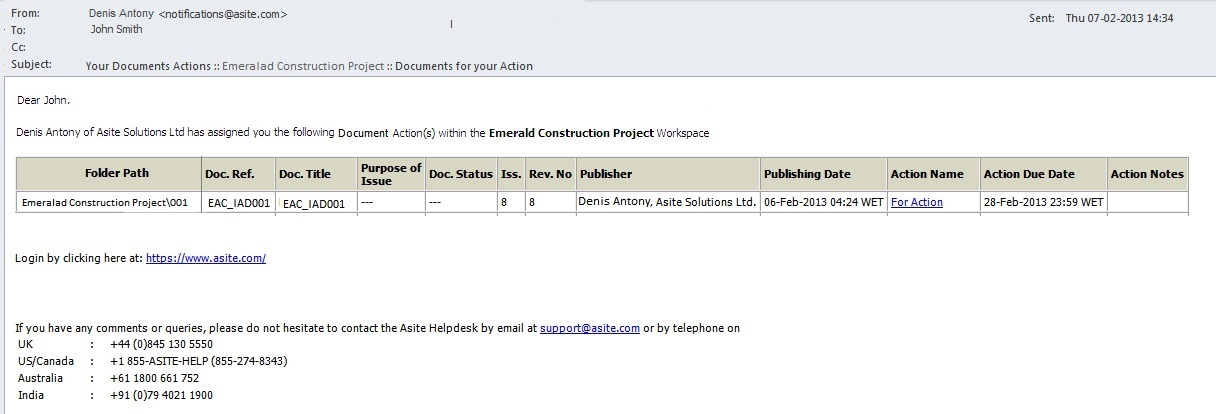Click the Purpose of Issue header
The image size is (1216, 414).
click(x=390, y=174)
